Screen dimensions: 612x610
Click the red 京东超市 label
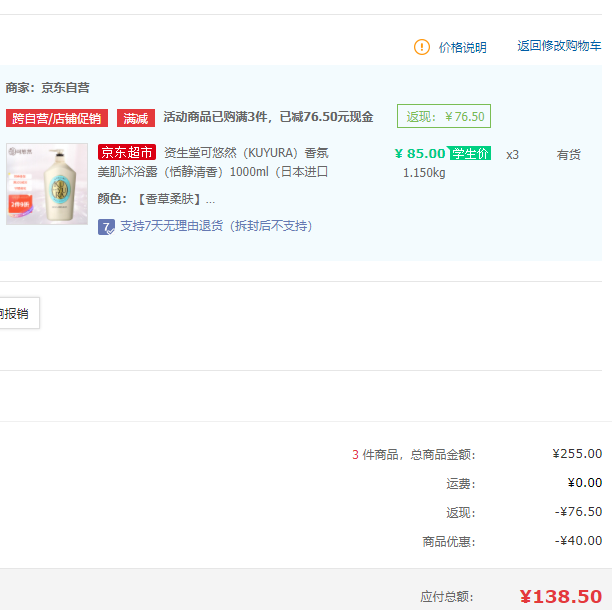(x=127, y=152)
